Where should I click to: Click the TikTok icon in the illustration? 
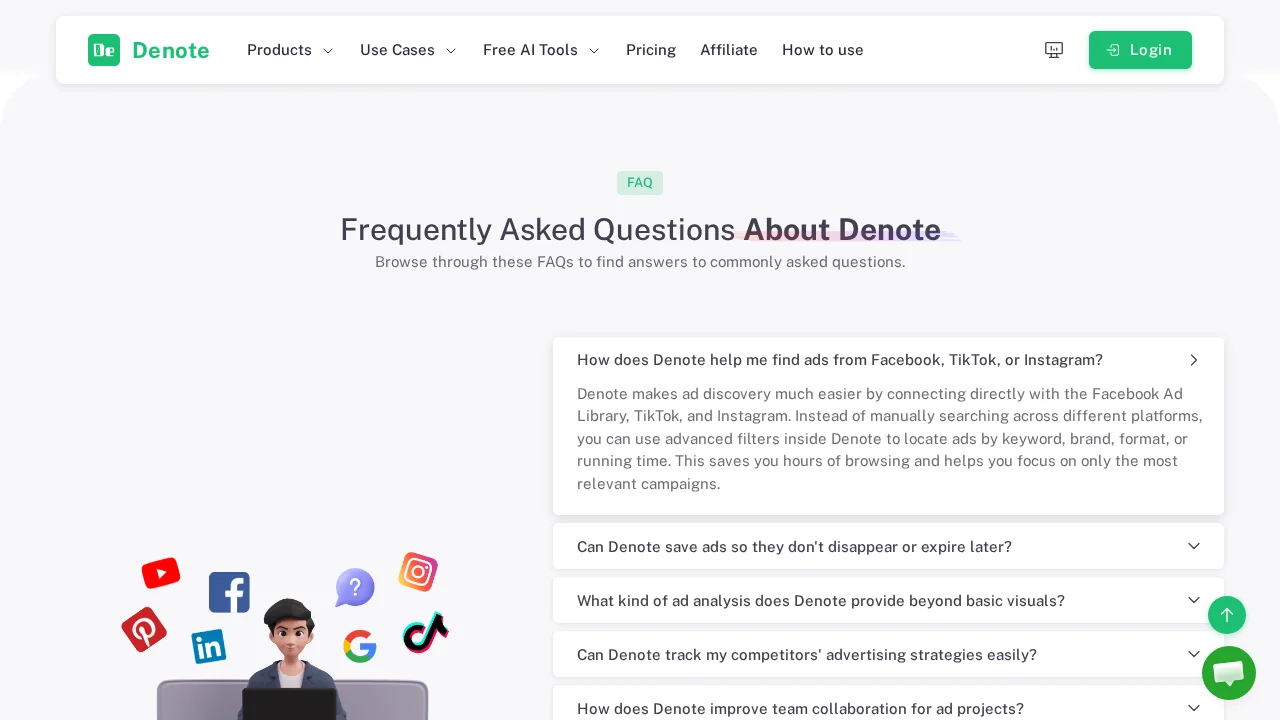[425, 632]
